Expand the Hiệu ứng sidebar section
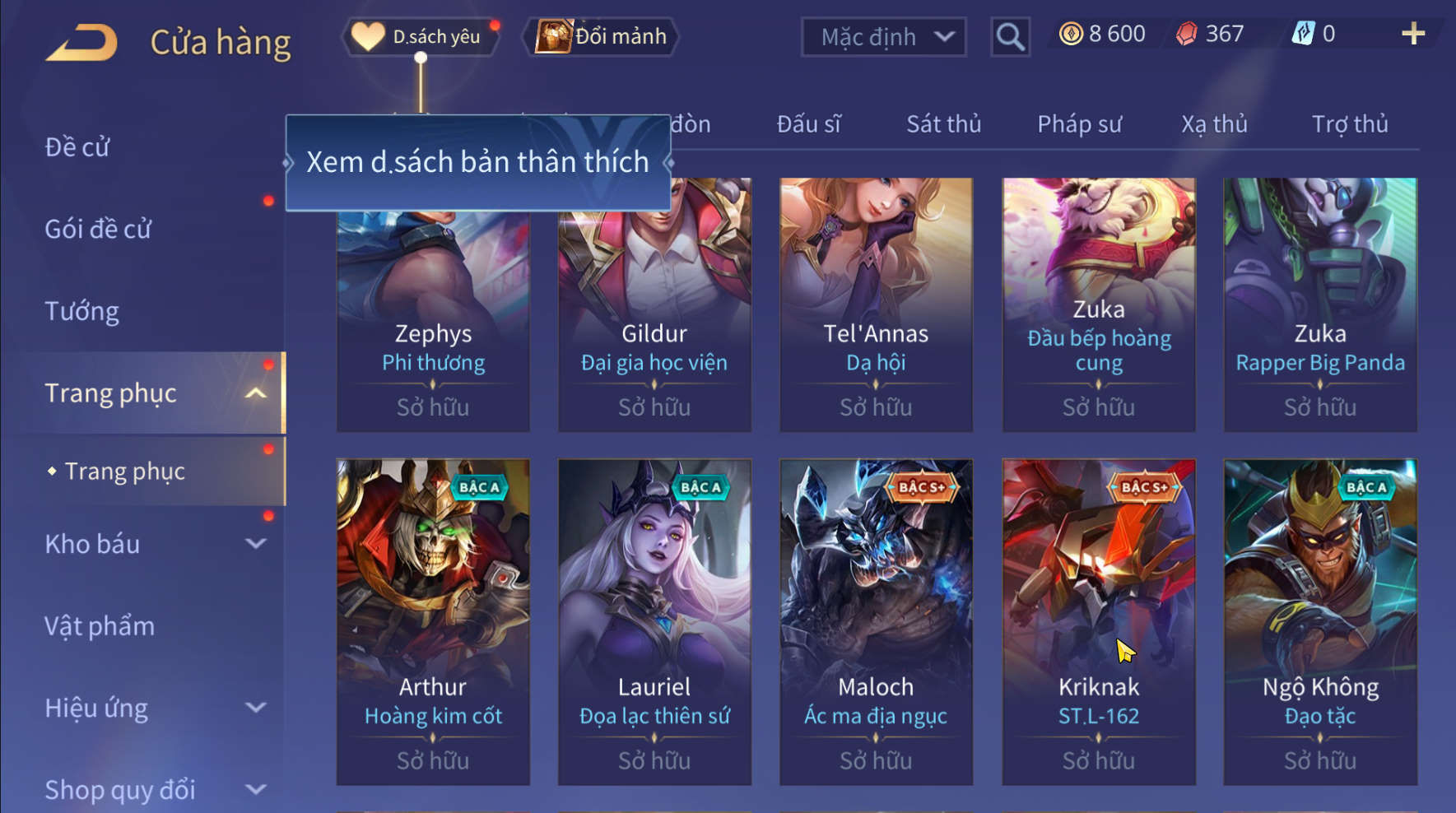Image resolution: width=1456 pixels, height=813 pixels. click(x=256, y=708)
